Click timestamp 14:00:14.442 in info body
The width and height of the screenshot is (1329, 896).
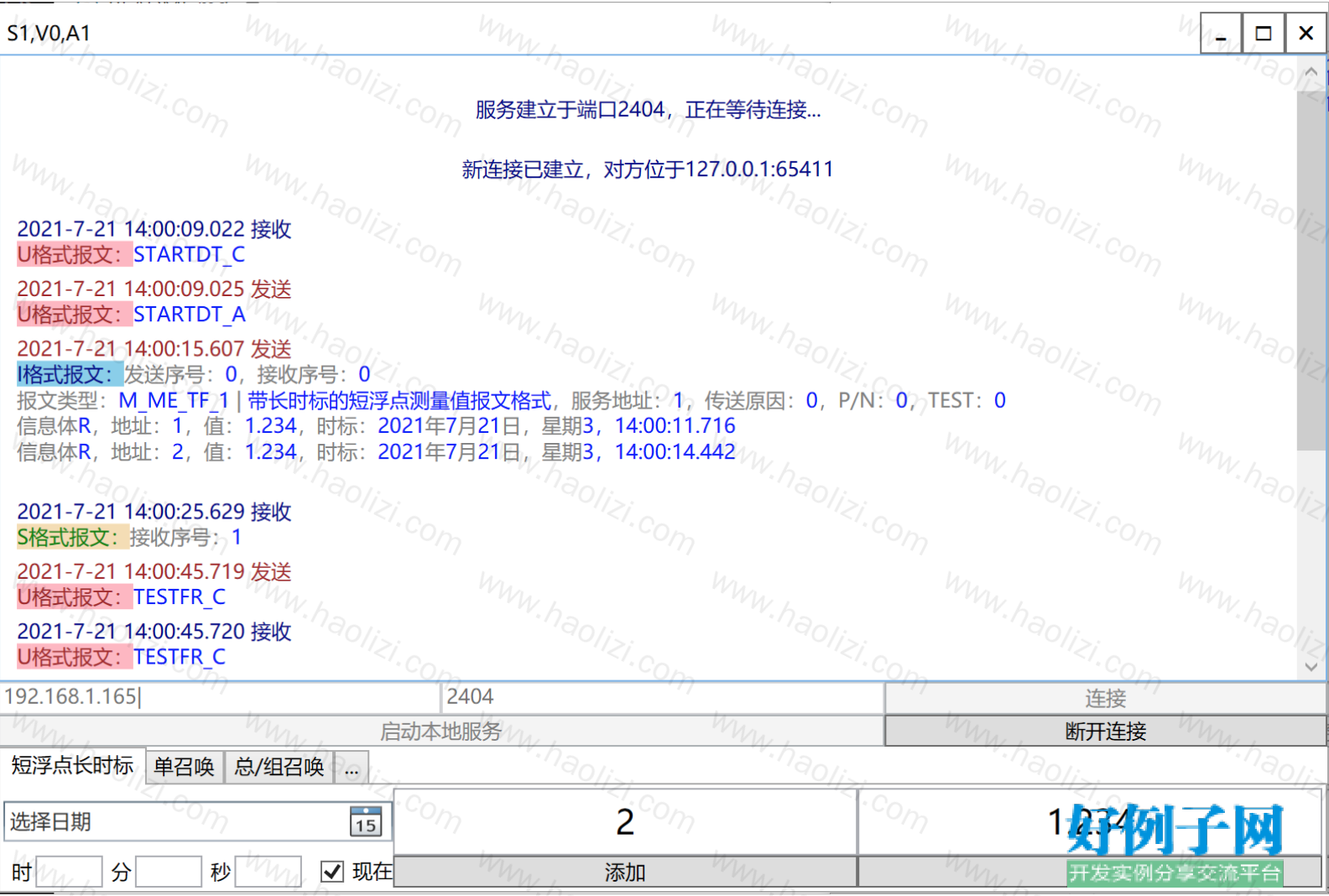point(675,452)
